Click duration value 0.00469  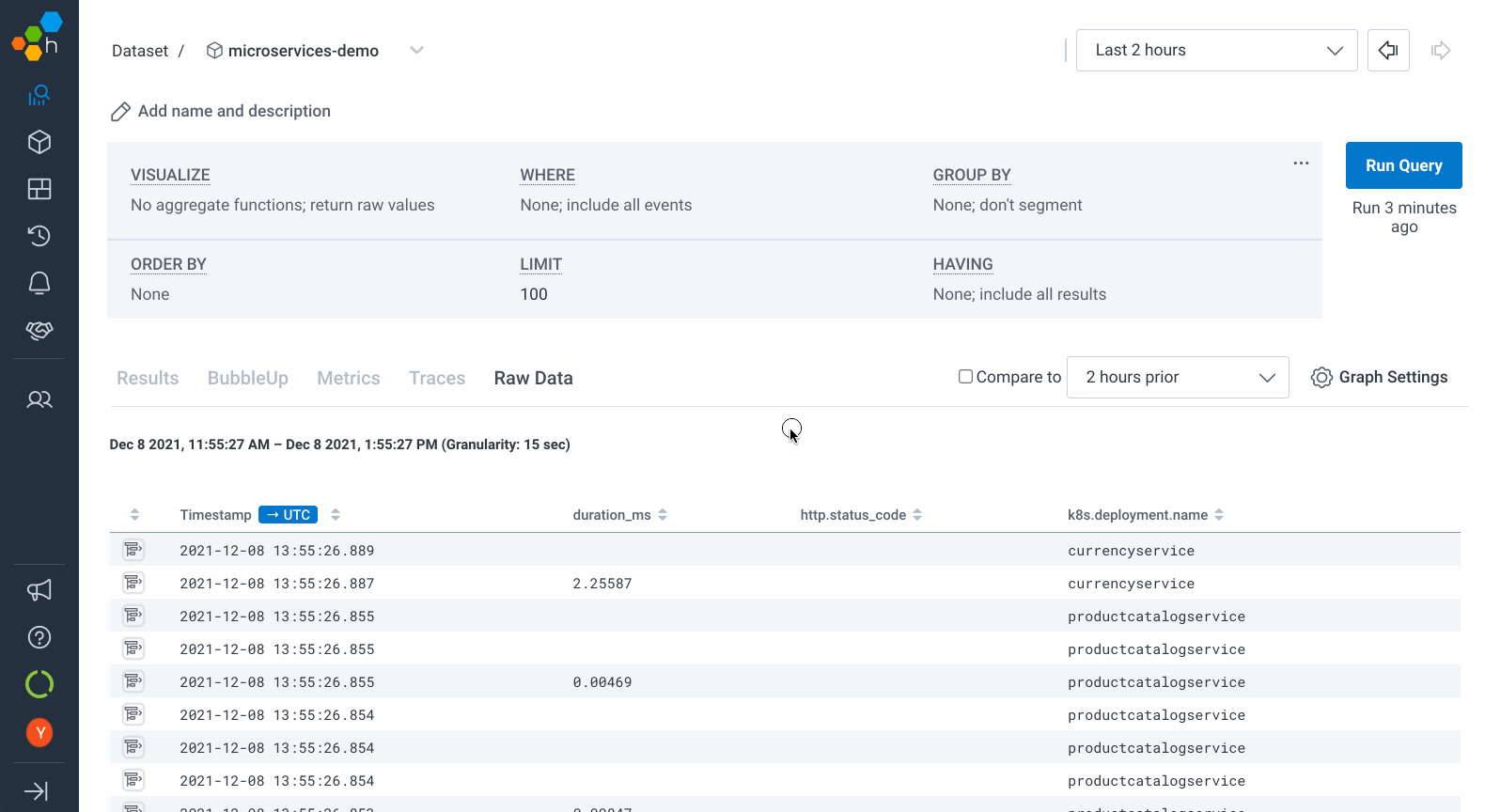602,682
